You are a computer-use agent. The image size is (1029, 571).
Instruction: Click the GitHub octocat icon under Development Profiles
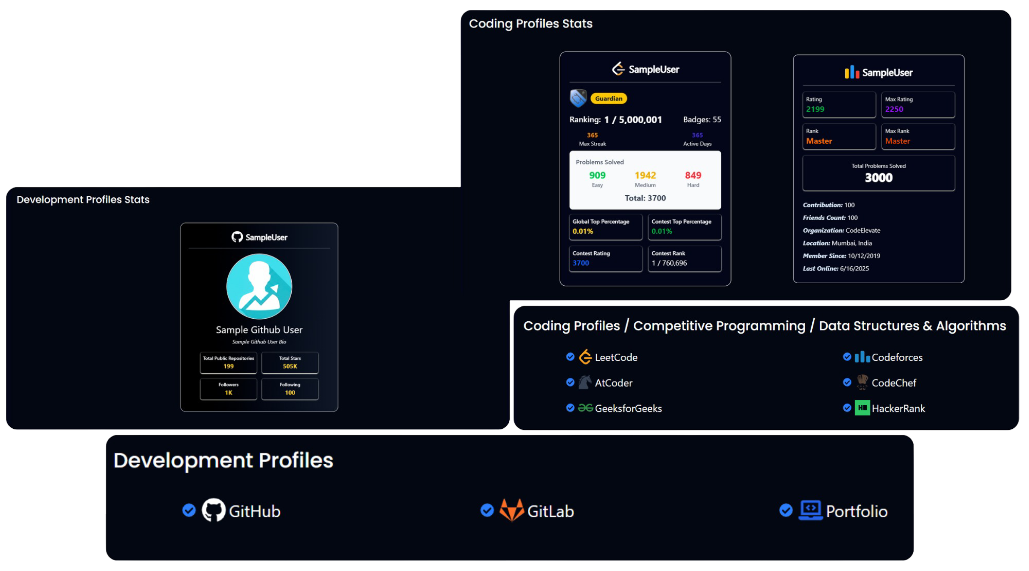(x=213, y=510)
